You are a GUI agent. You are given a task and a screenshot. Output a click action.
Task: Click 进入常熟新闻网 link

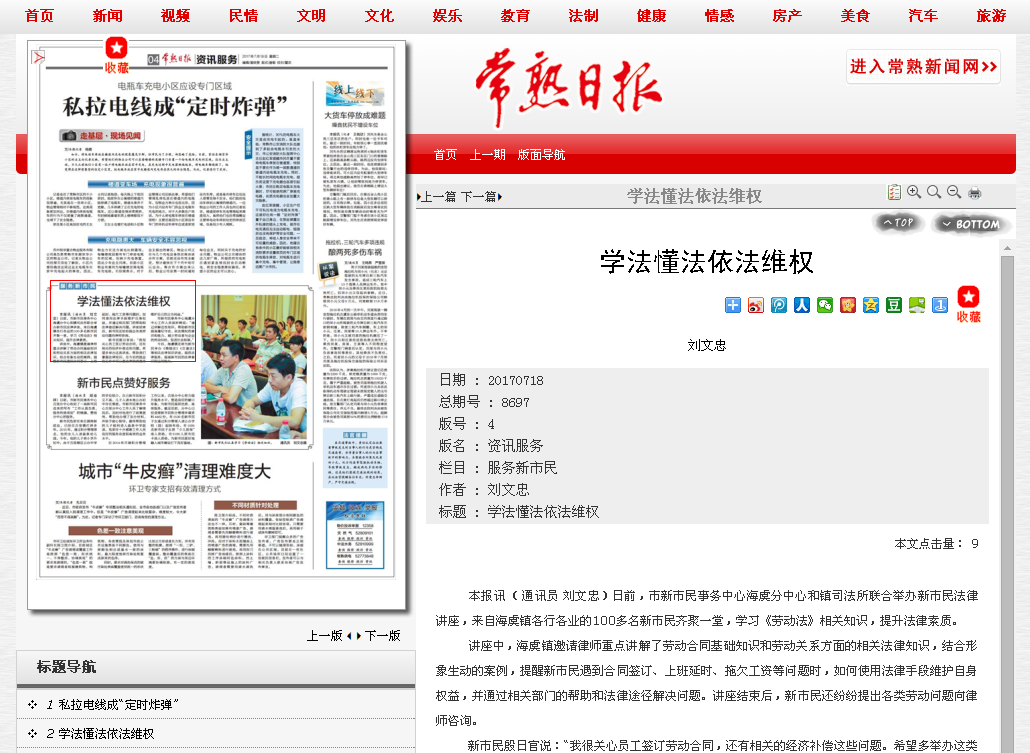tap(924, 66)
